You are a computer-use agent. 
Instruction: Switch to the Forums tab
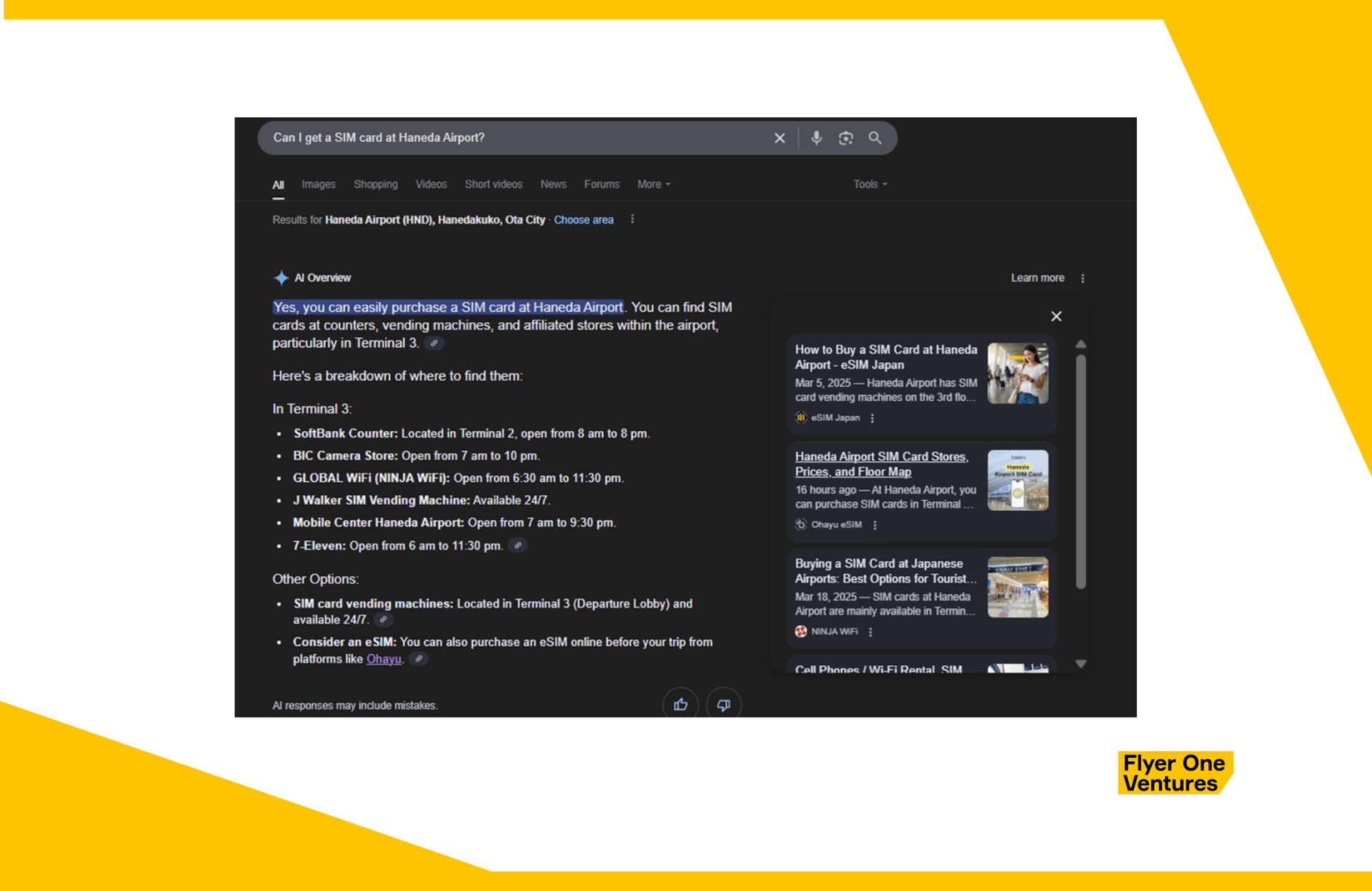[602, 184]
